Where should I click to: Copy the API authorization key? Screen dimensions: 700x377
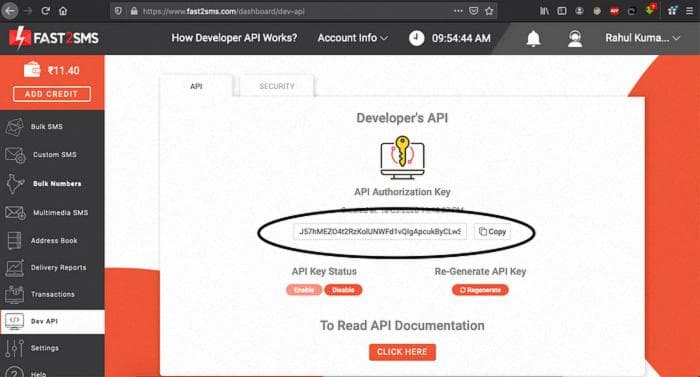coord(492,231)
